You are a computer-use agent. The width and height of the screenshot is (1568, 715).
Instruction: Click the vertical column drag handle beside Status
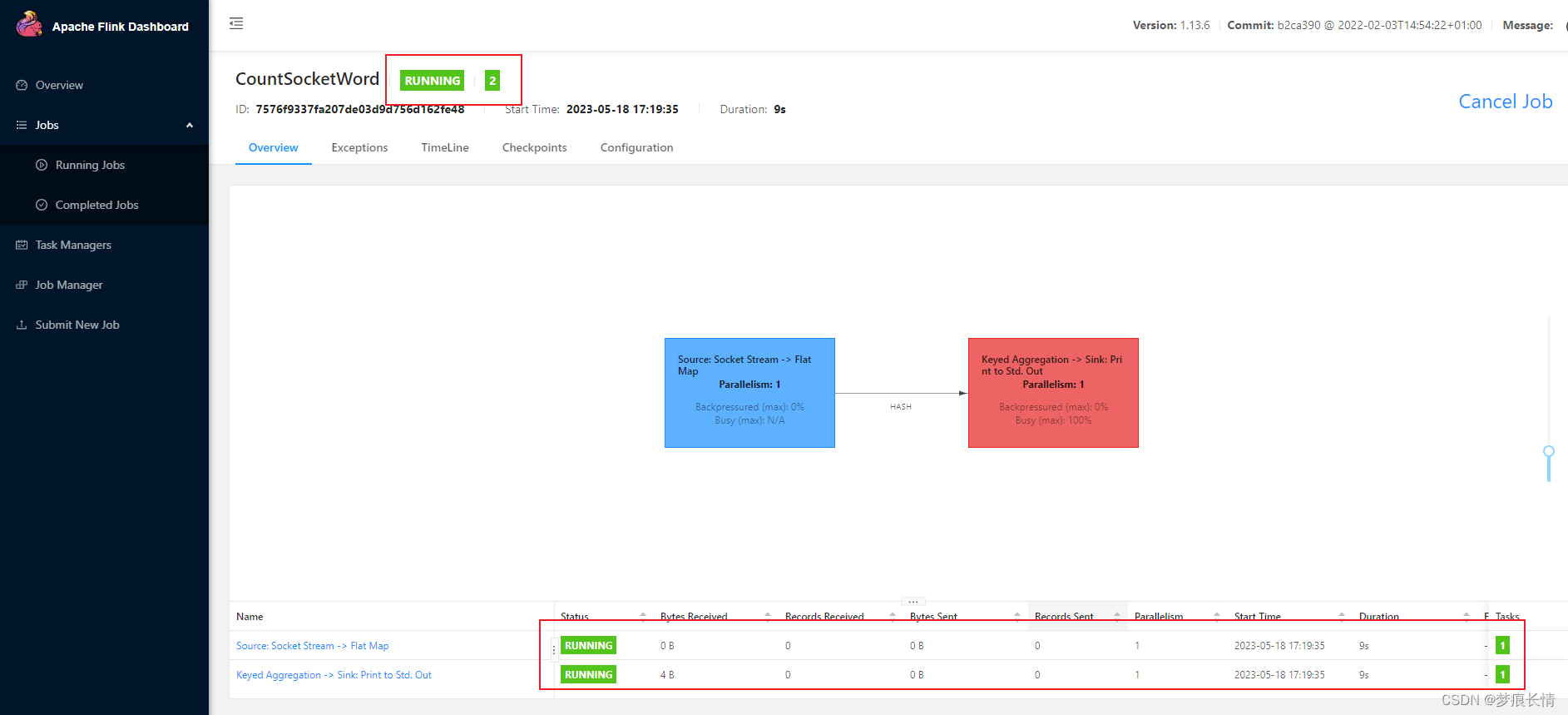(x=554, y=650)
